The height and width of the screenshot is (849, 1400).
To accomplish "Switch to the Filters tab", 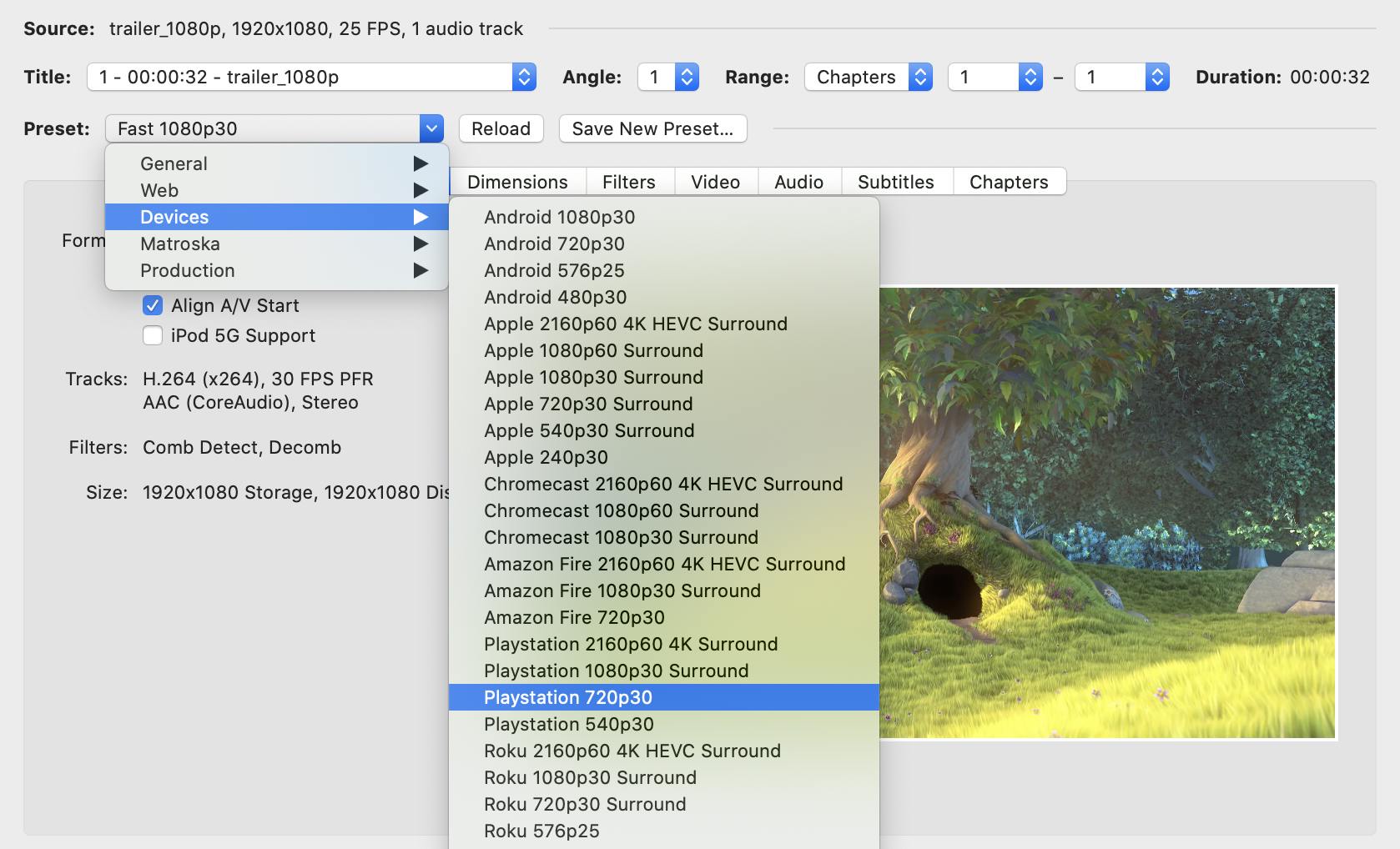I will pyautogui.click(x=629, y=182).
